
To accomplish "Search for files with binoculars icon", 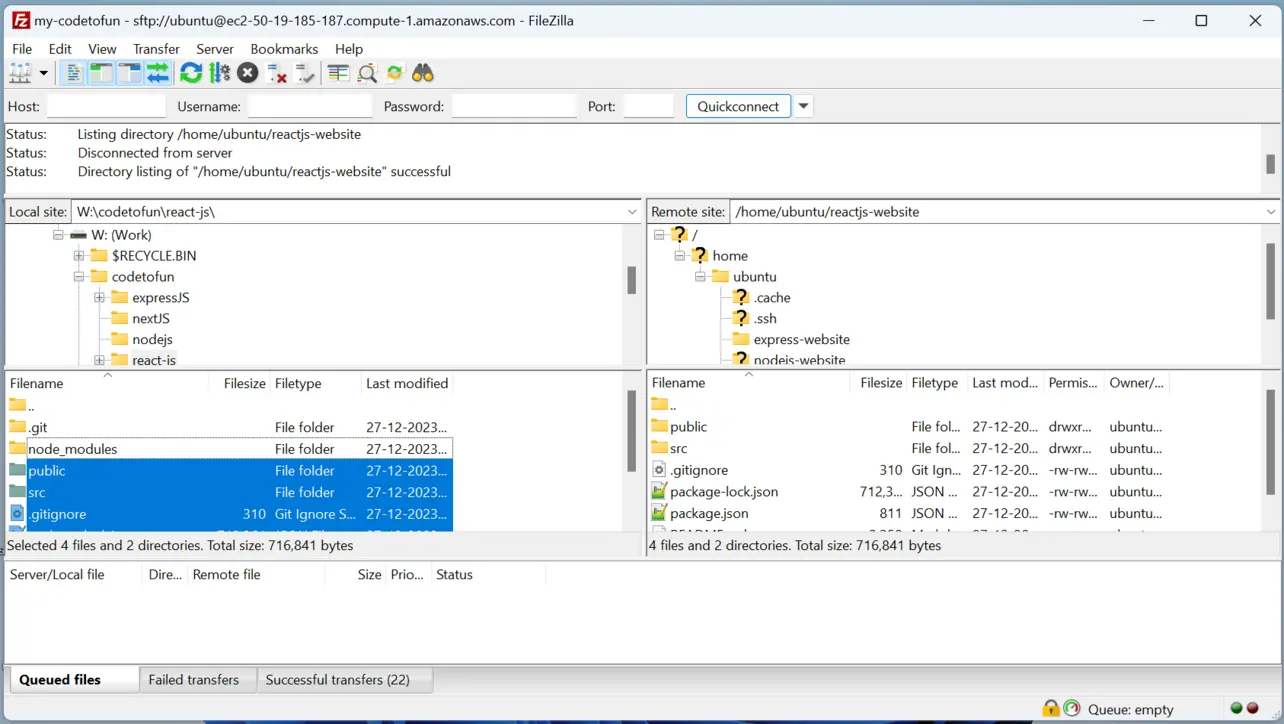I will pyautogui.click(x=423, y=73).
